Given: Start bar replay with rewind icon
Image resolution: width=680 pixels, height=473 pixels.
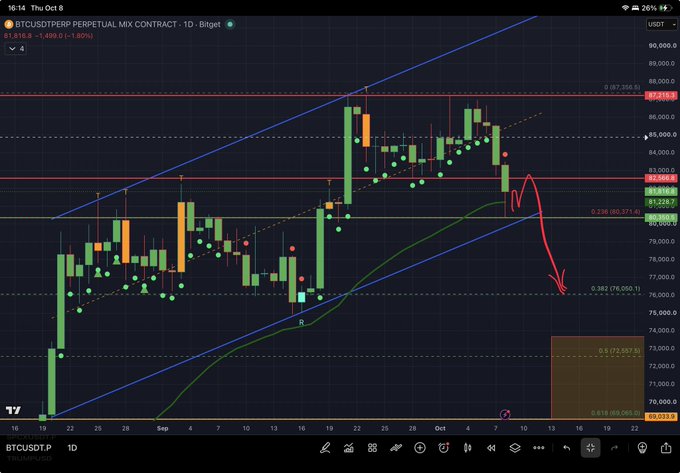Looking at the screenshot, I should 491,448.
